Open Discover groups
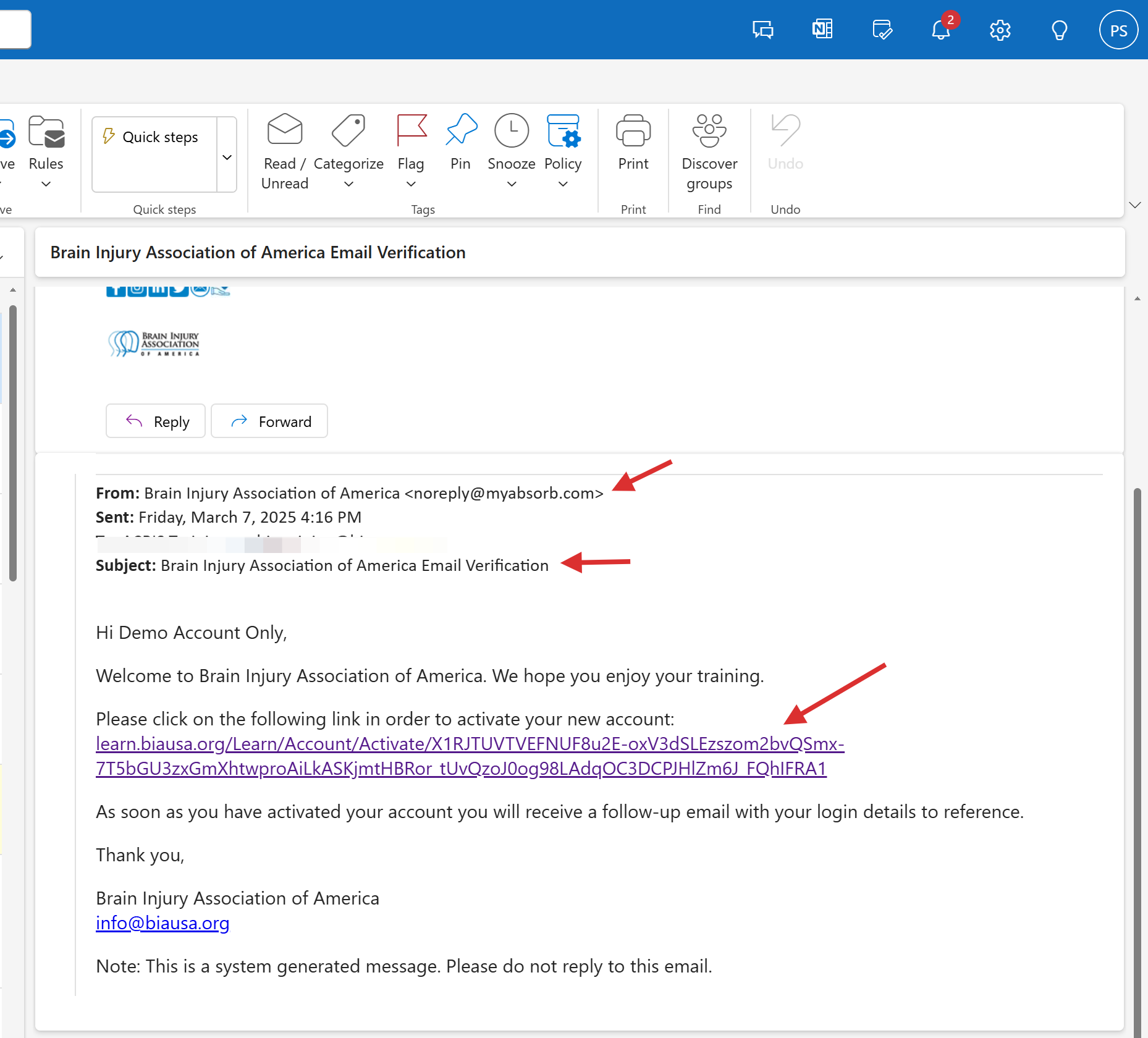1148x1038 pixels. coord(709,152)
